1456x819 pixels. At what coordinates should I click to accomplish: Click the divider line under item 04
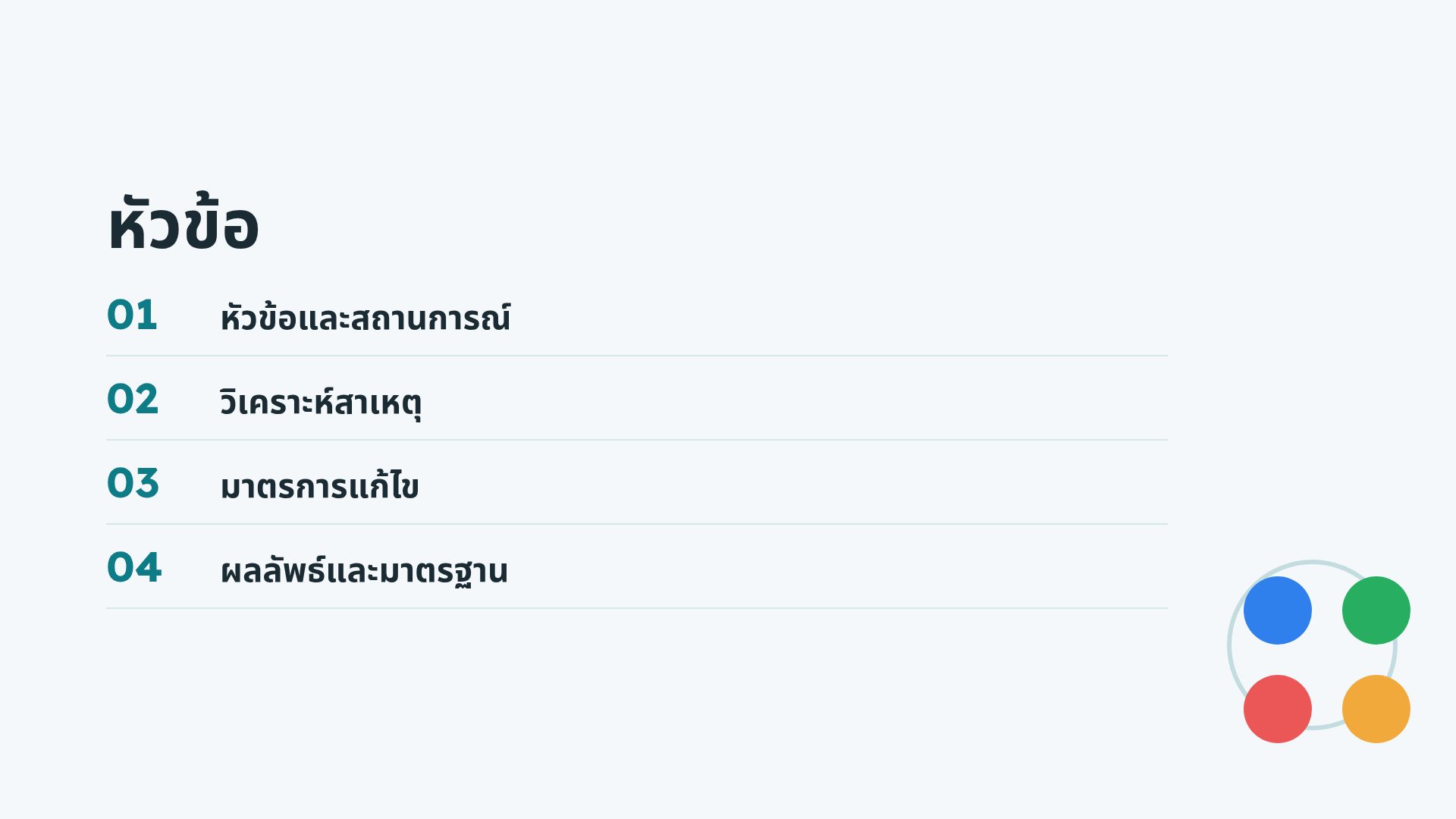[637, 608]
